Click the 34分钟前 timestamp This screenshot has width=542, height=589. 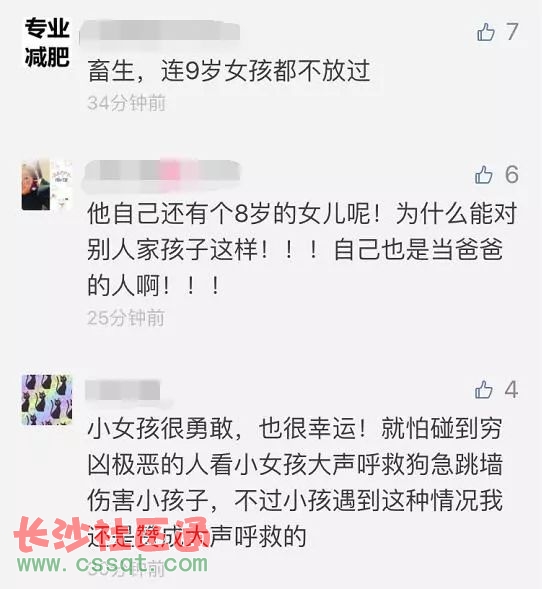[127, 103]
